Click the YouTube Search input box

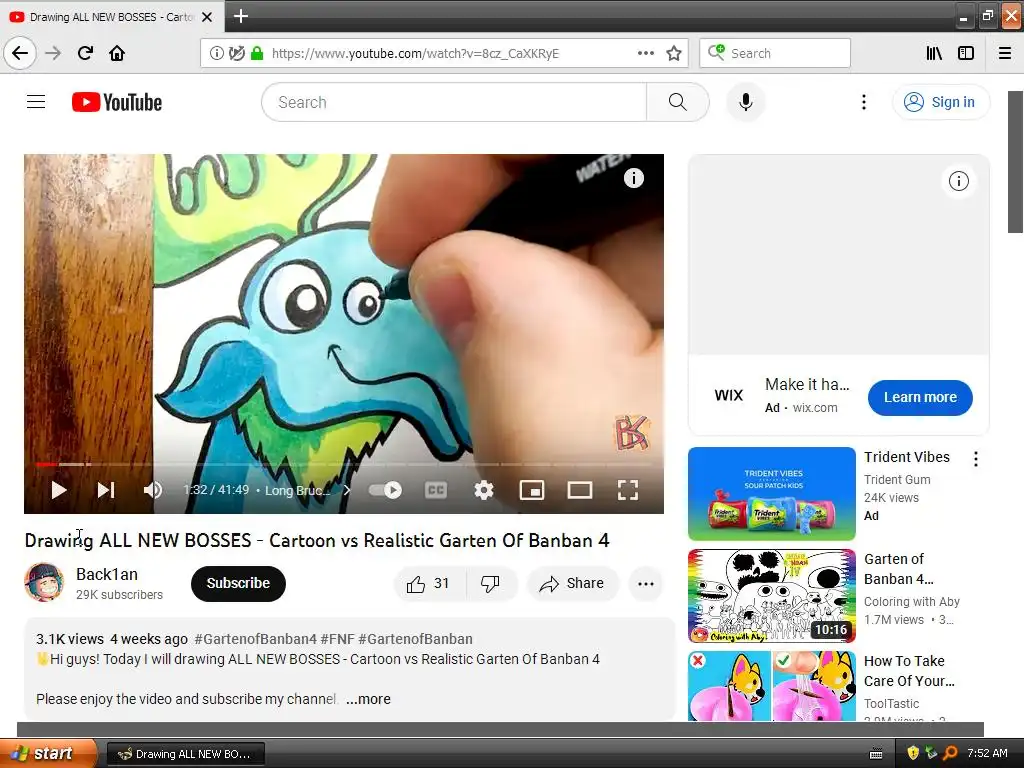455,102
